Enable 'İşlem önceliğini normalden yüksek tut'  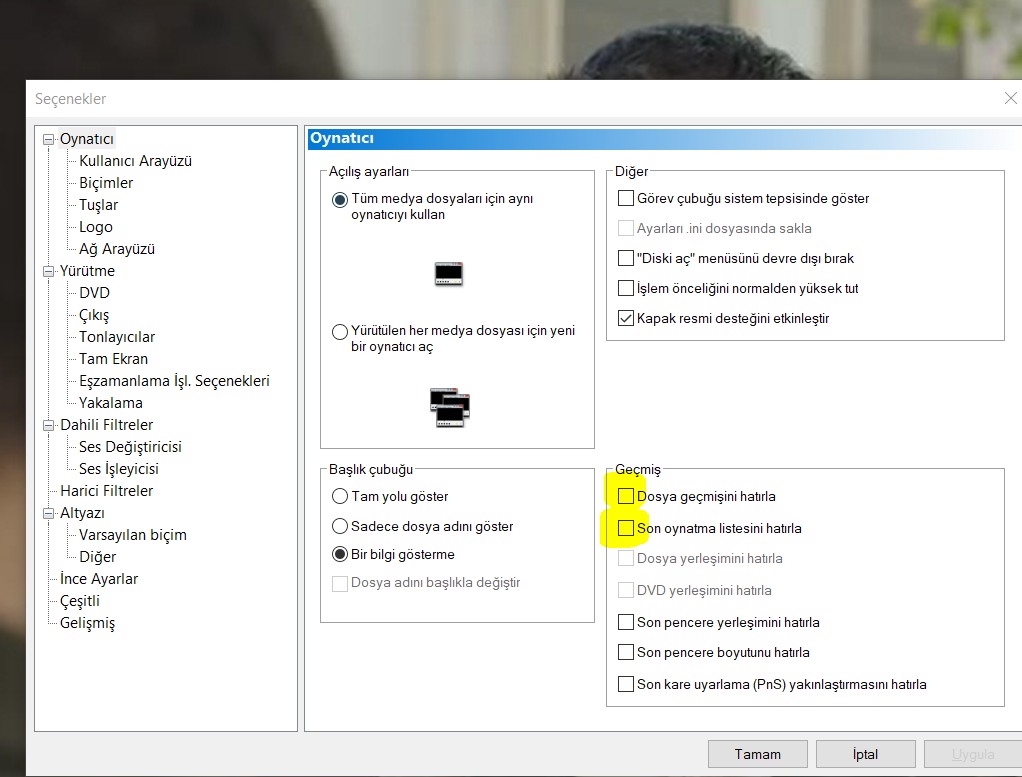coord(626,288)
